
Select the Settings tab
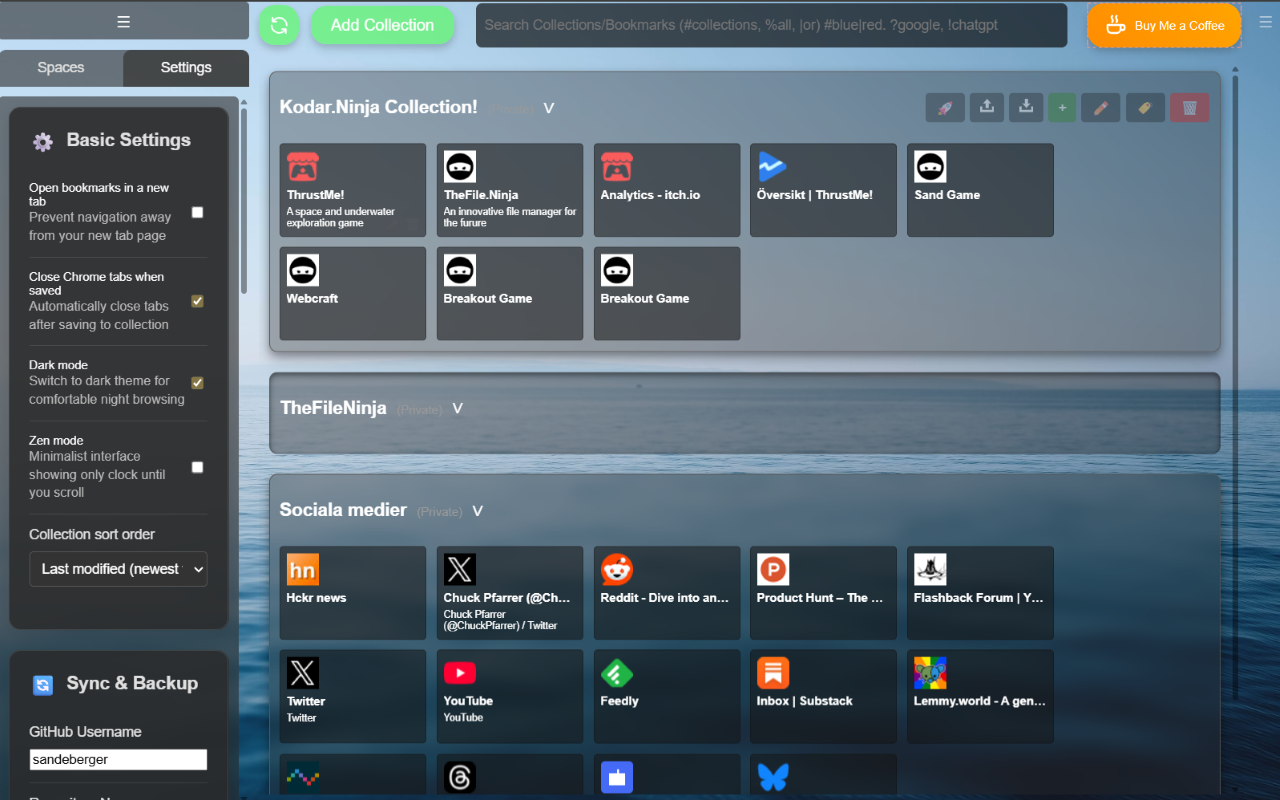[185, 68]
